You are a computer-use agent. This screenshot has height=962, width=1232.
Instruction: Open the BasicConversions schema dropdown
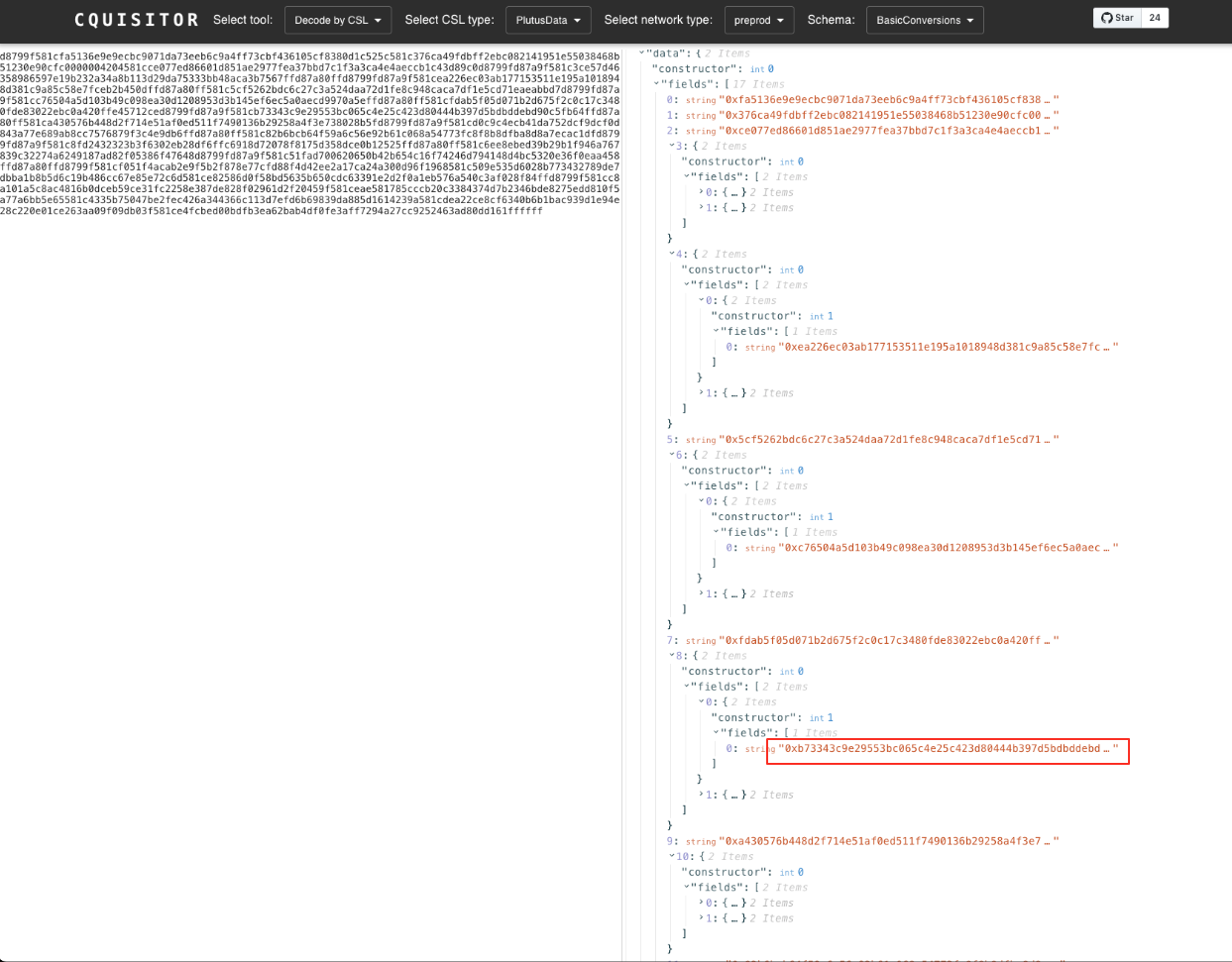925,20
